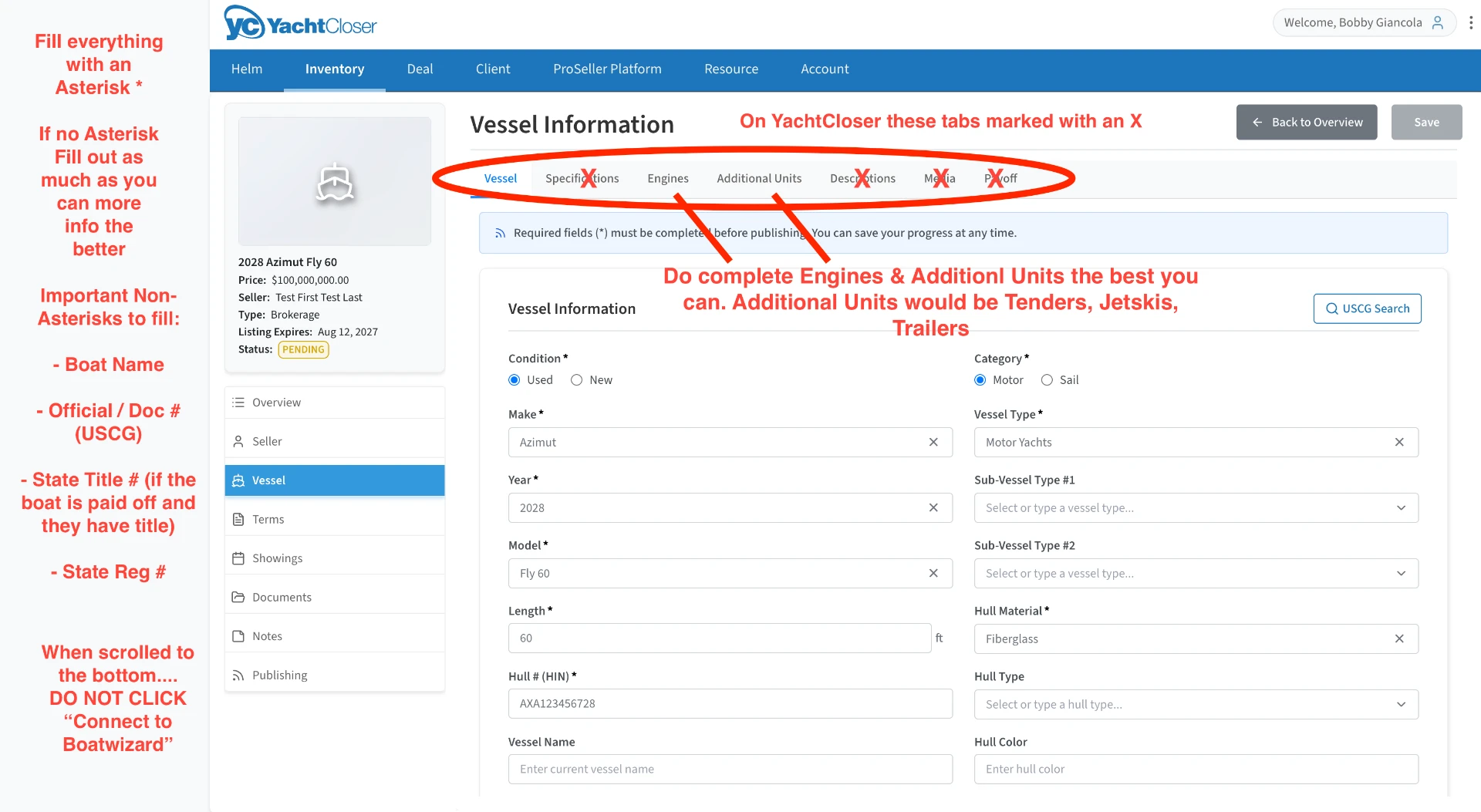
Task: Open the Resource menu
Action: [731, 69]
